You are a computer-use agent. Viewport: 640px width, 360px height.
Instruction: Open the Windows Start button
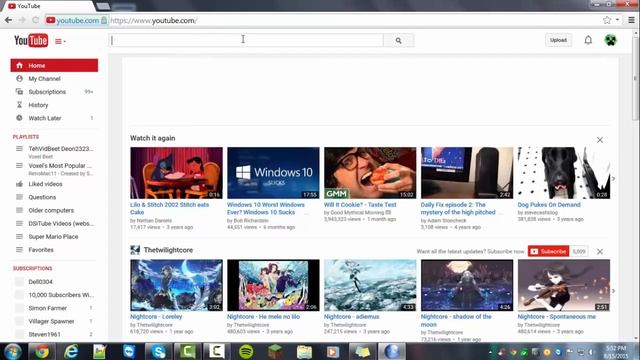[13, 351]
